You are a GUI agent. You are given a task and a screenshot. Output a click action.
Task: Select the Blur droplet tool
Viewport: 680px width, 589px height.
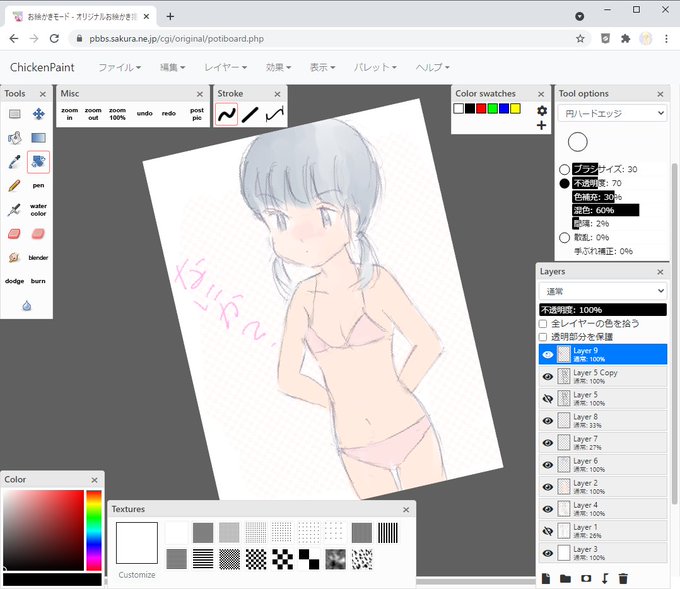[x=27, y=306]
